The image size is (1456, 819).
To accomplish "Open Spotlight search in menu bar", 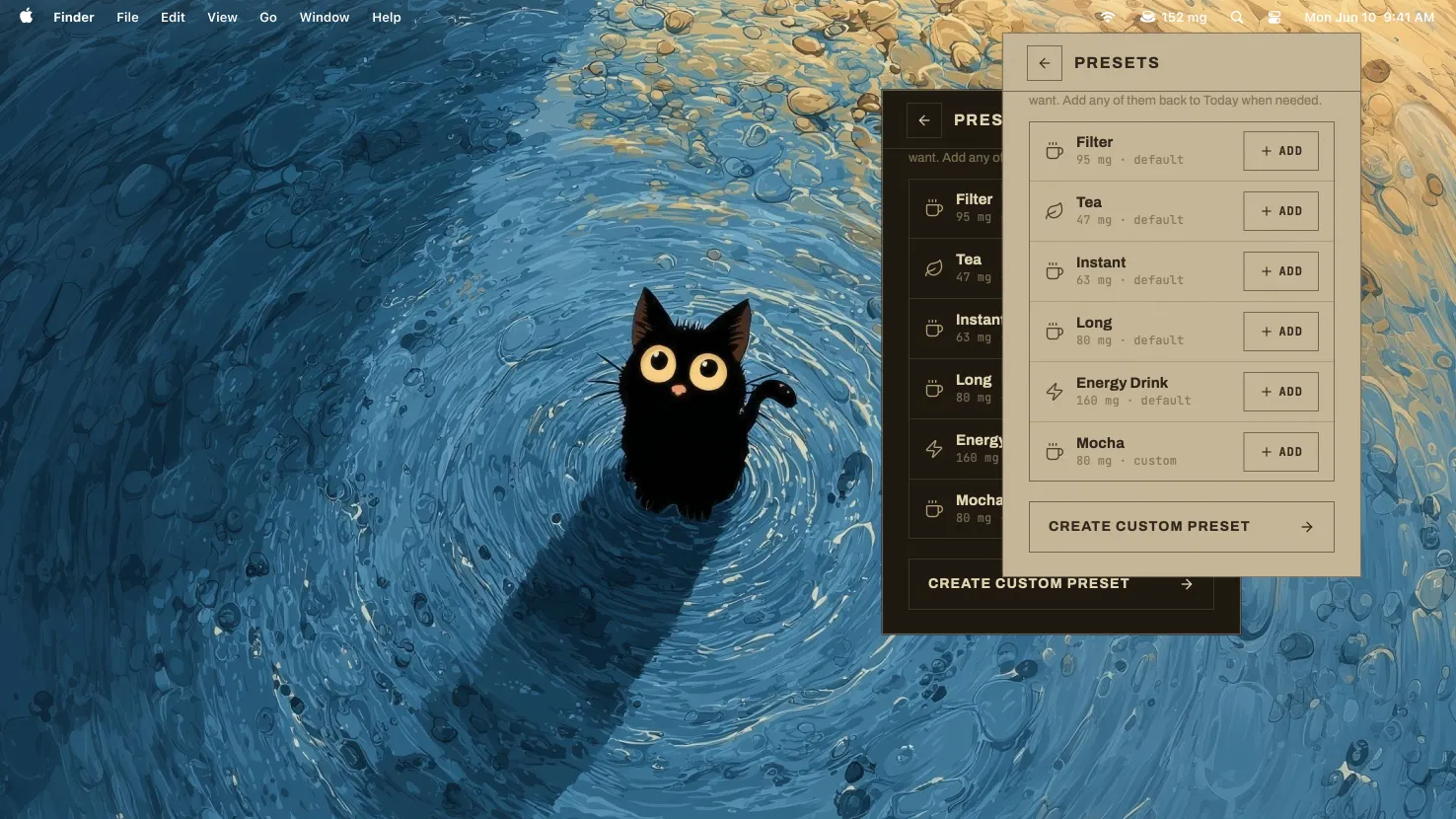I will (x=1237, y=17).
